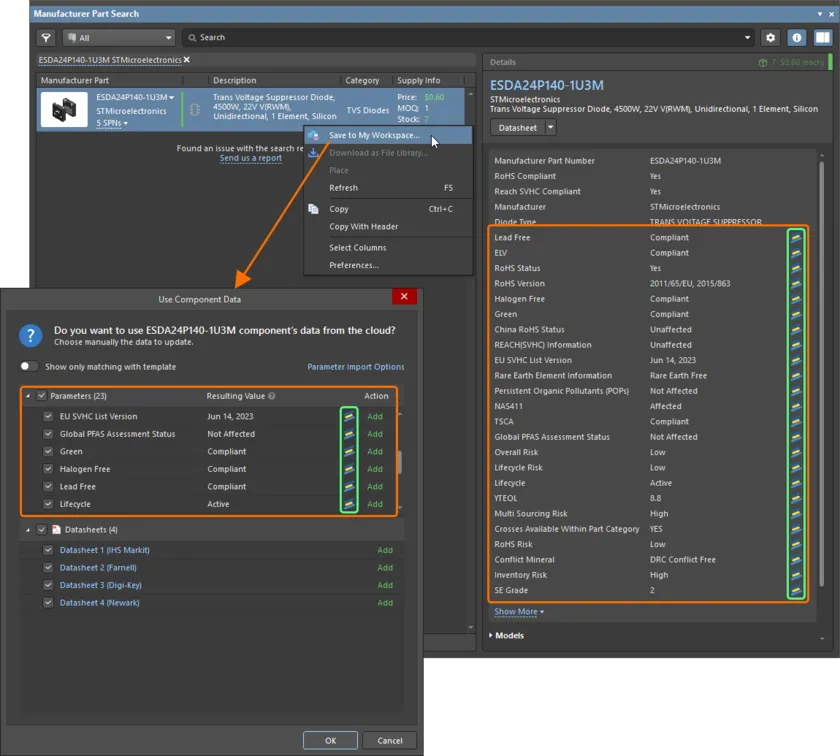Choose Copy from the context menu
This screenshot has width=840, height=756.
[x=388, y=209]
